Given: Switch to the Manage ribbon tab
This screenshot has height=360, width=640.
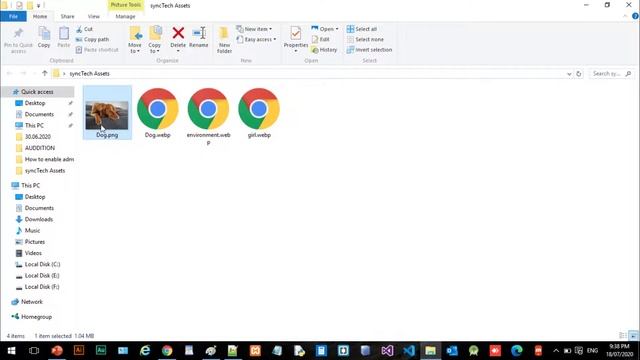Looking at the screenshot, I should (x=125, y=16).
